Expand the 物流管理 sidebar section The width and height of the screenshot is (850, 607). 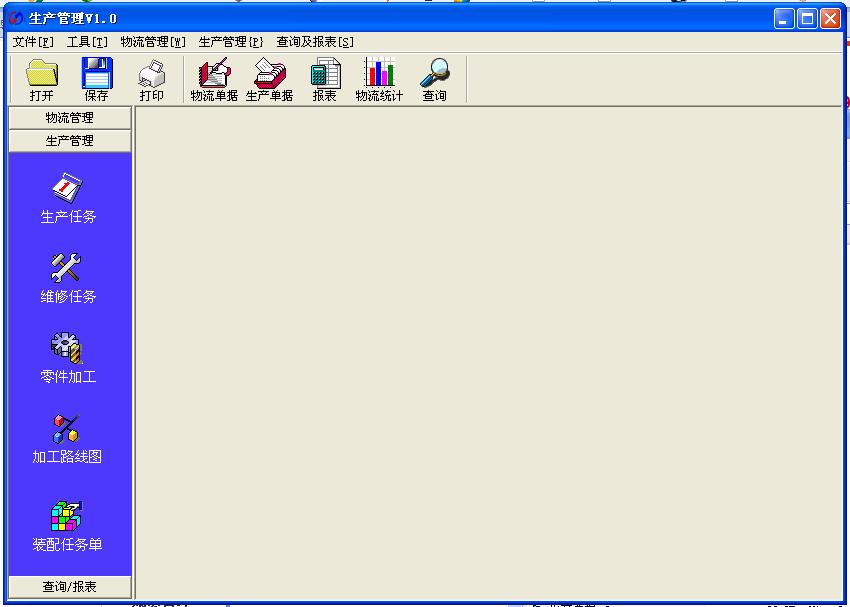[x=69, y=118]
